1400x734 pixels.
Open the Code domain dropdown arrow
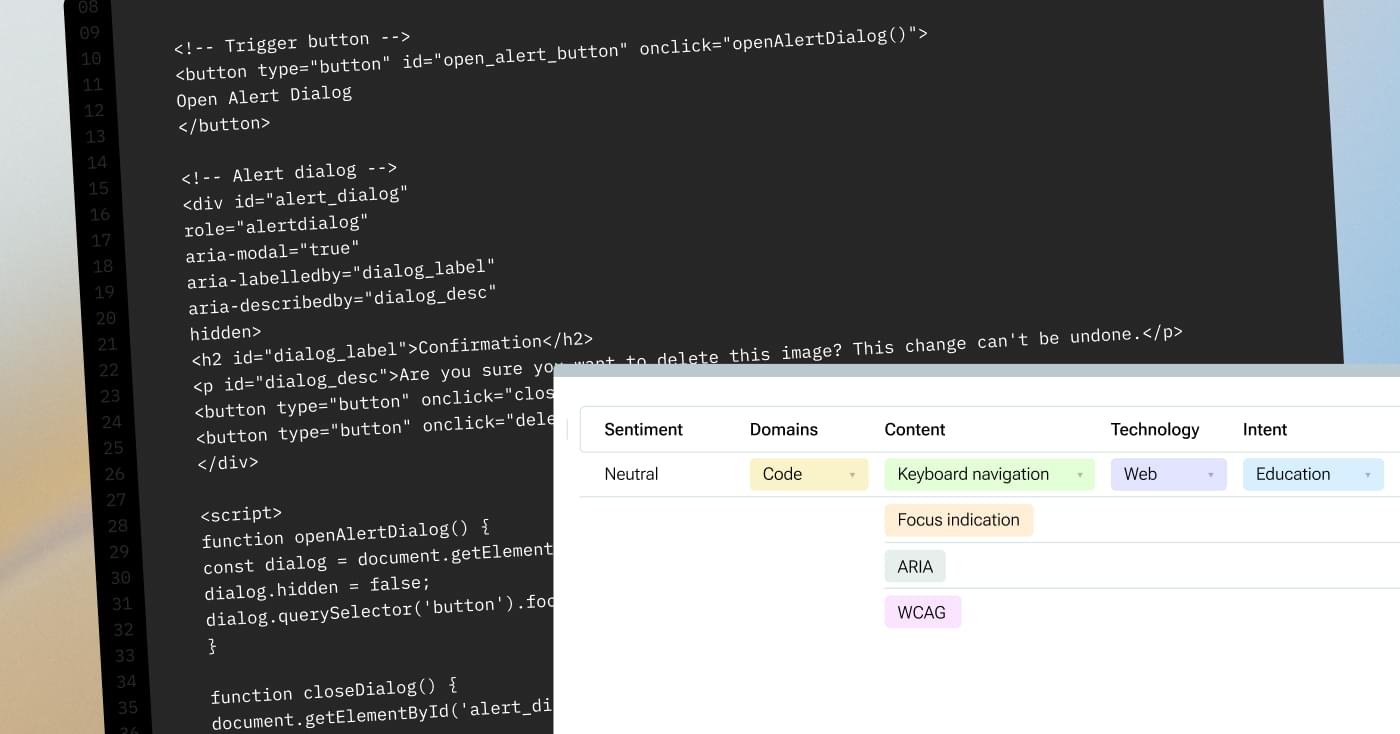[x=852, y=475]
